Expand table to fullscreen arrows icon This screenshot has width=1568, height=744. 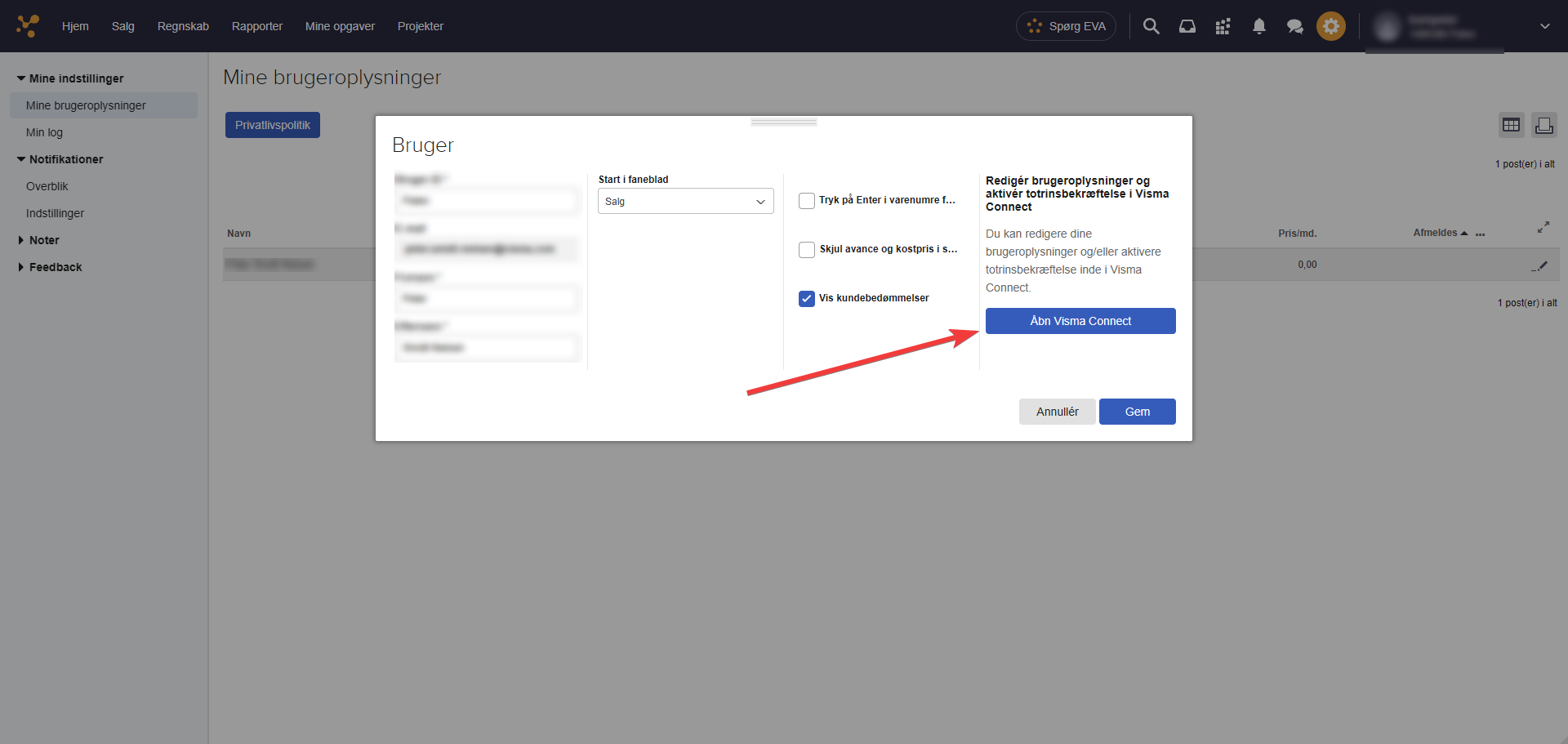1543,227
